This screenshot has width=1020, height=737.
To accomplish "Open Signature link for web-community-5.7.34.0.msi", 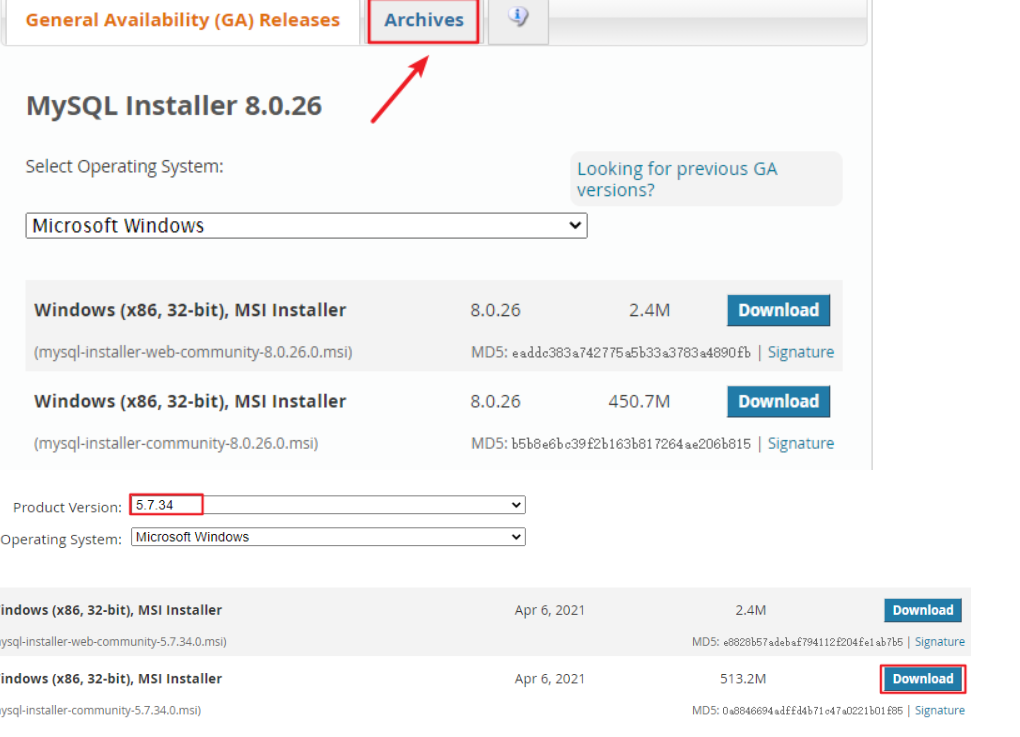I will click(939, 641).
